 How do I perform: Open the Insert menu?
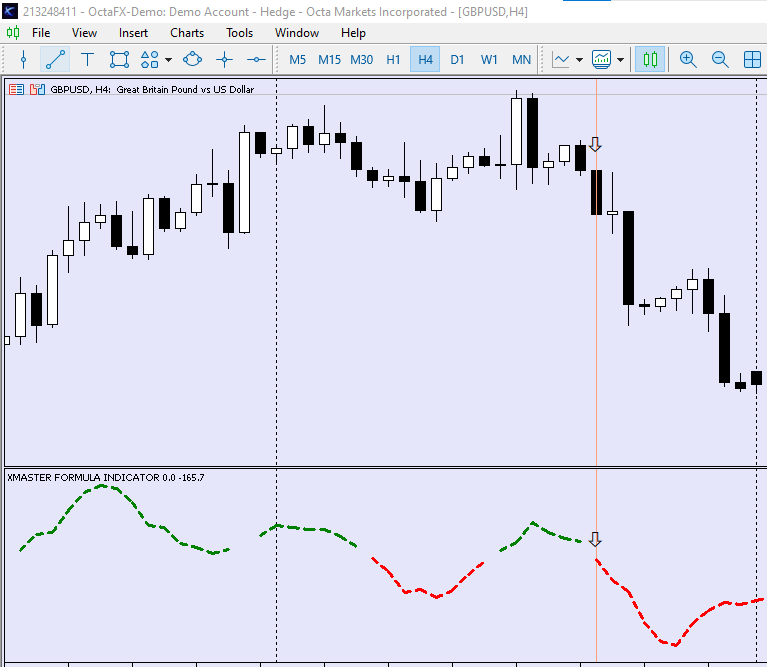click(133, 33)
